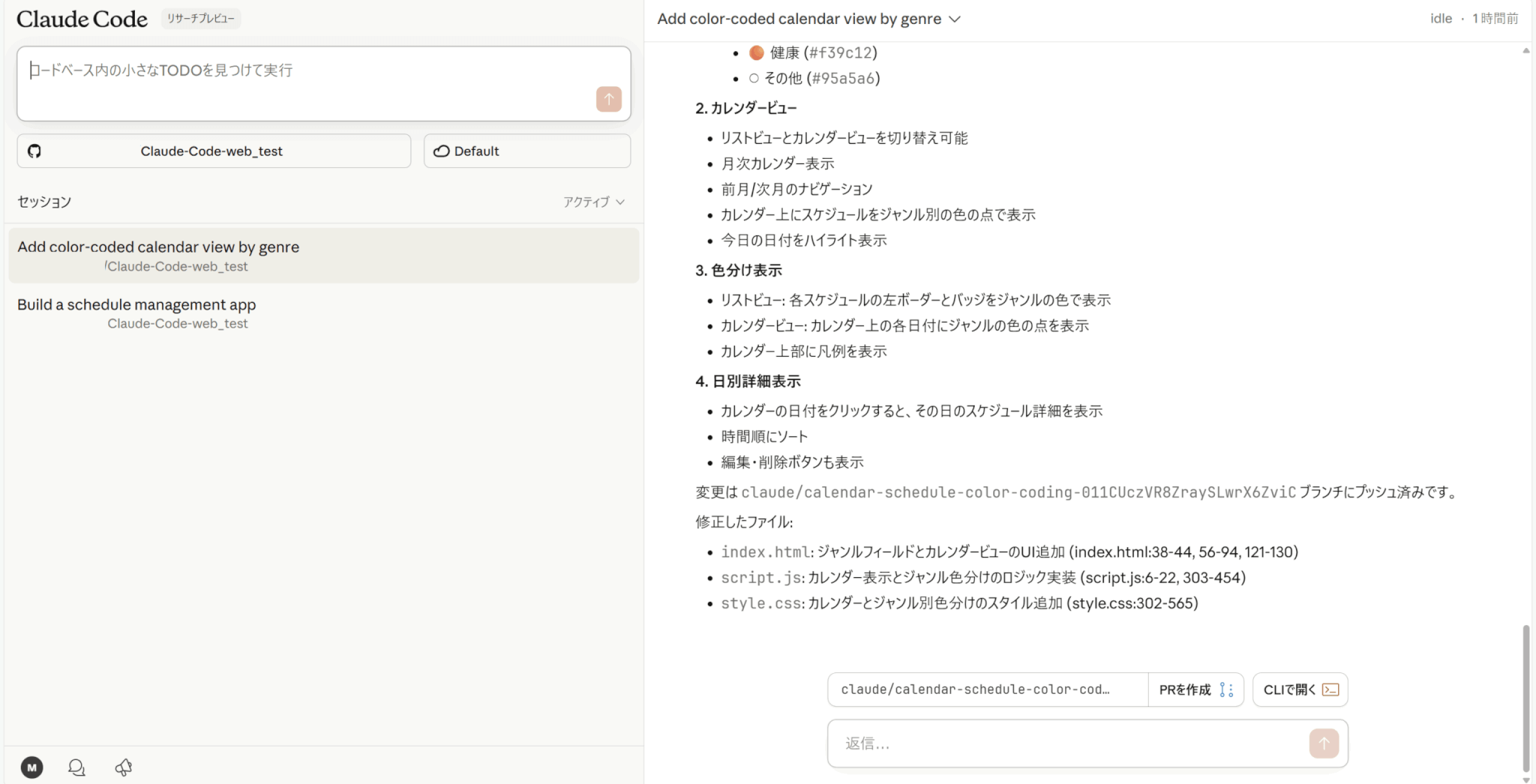This screenshot has width=1536, height=784.
Task: Click the send arrow in the reply box
Action: pos(1324,743)
